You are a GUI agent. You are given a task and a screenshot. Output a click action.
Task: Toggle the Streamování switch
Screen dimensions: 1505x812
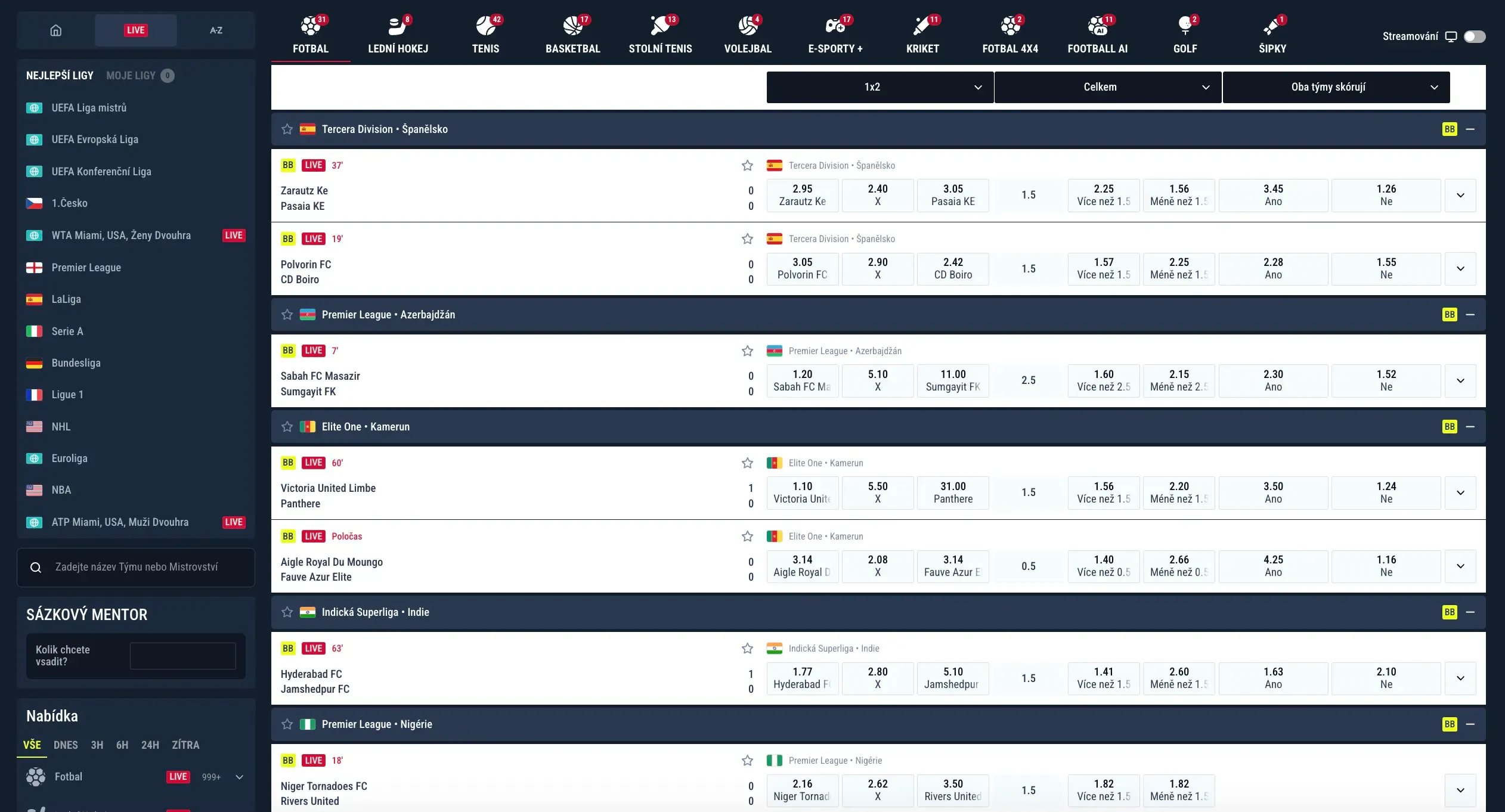click(x=1474, y=36)
